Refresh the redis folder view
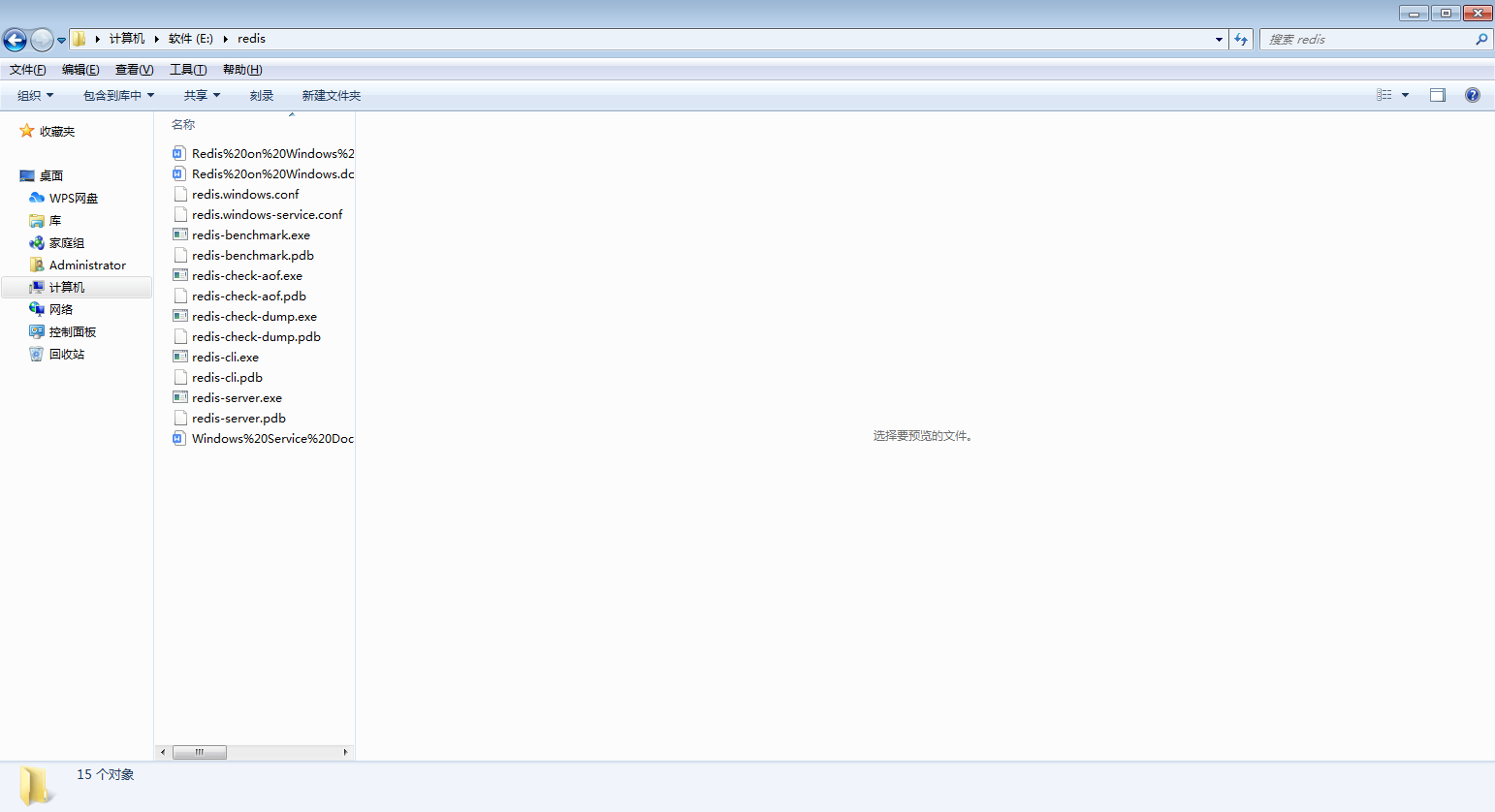The image size is (1495, 812). point(1241,40)
